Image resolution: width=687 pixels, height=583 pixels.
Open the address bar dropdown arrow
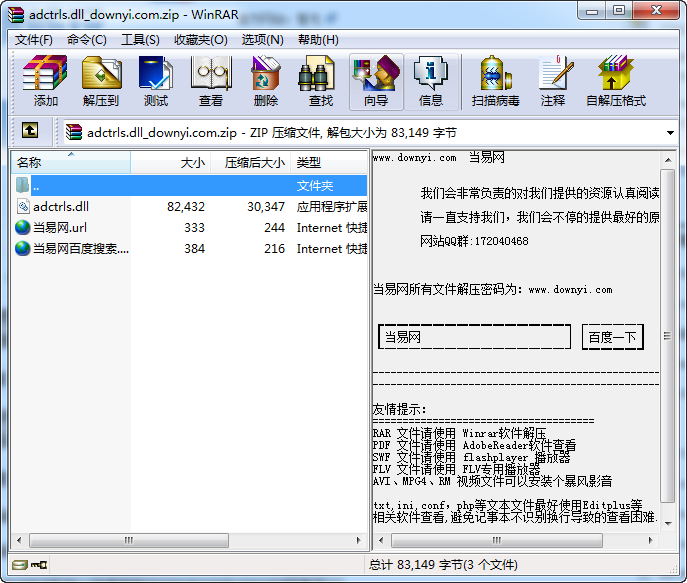pos(670,133)
